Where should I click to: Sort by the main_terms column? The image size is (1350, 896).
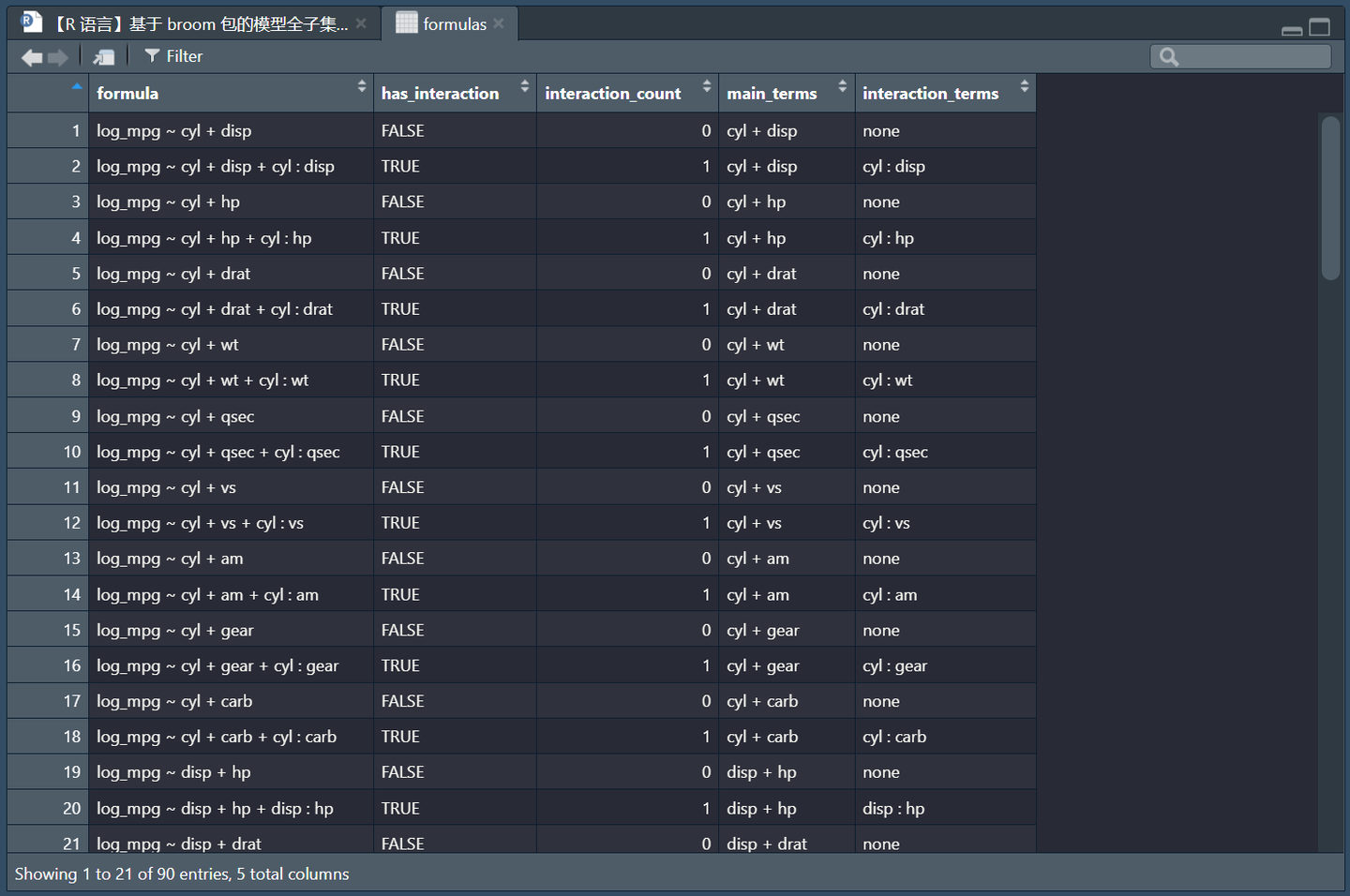(787, 93)
